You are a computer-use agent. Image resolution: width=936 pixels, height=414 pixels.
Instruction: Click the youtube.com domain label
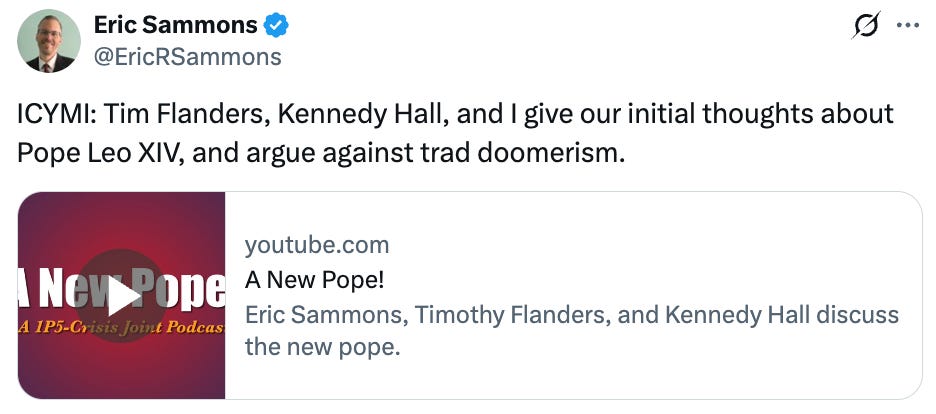pos(317,245)
